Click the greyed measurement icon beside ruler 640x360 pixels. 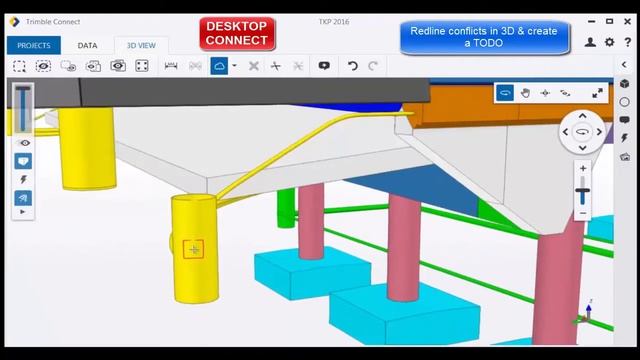(195, 66)
